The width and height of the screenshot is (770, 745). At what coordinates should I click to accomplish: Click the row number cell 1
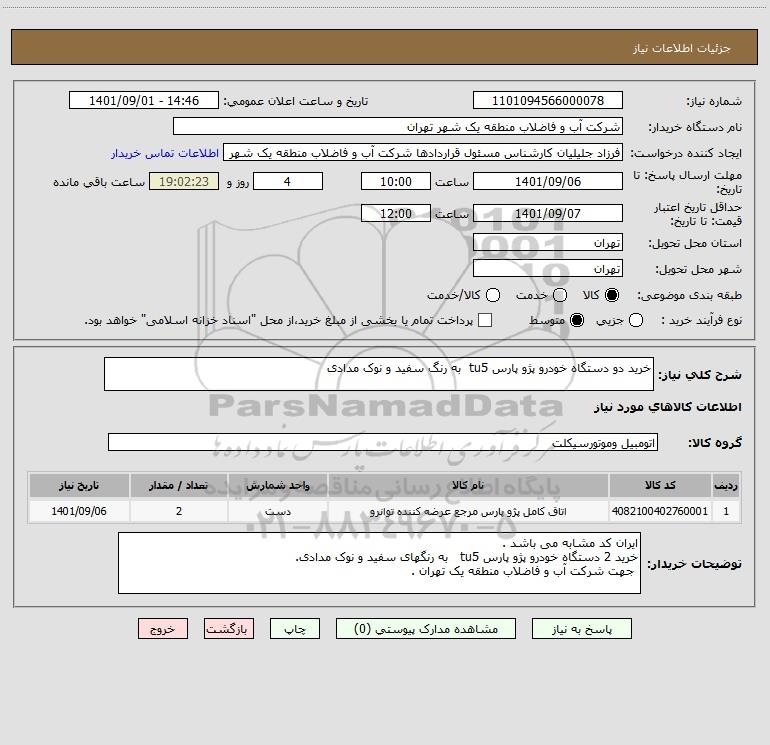point(726,511)
